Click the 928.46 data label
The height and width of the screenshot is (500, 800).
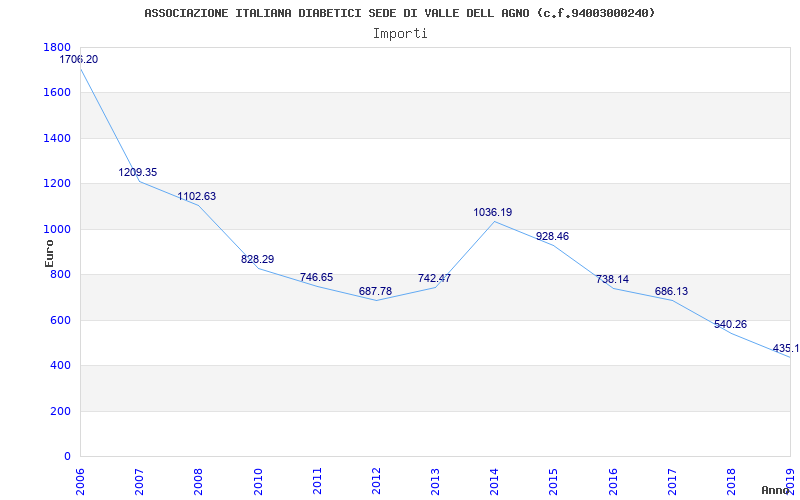(x=553, y=236)
